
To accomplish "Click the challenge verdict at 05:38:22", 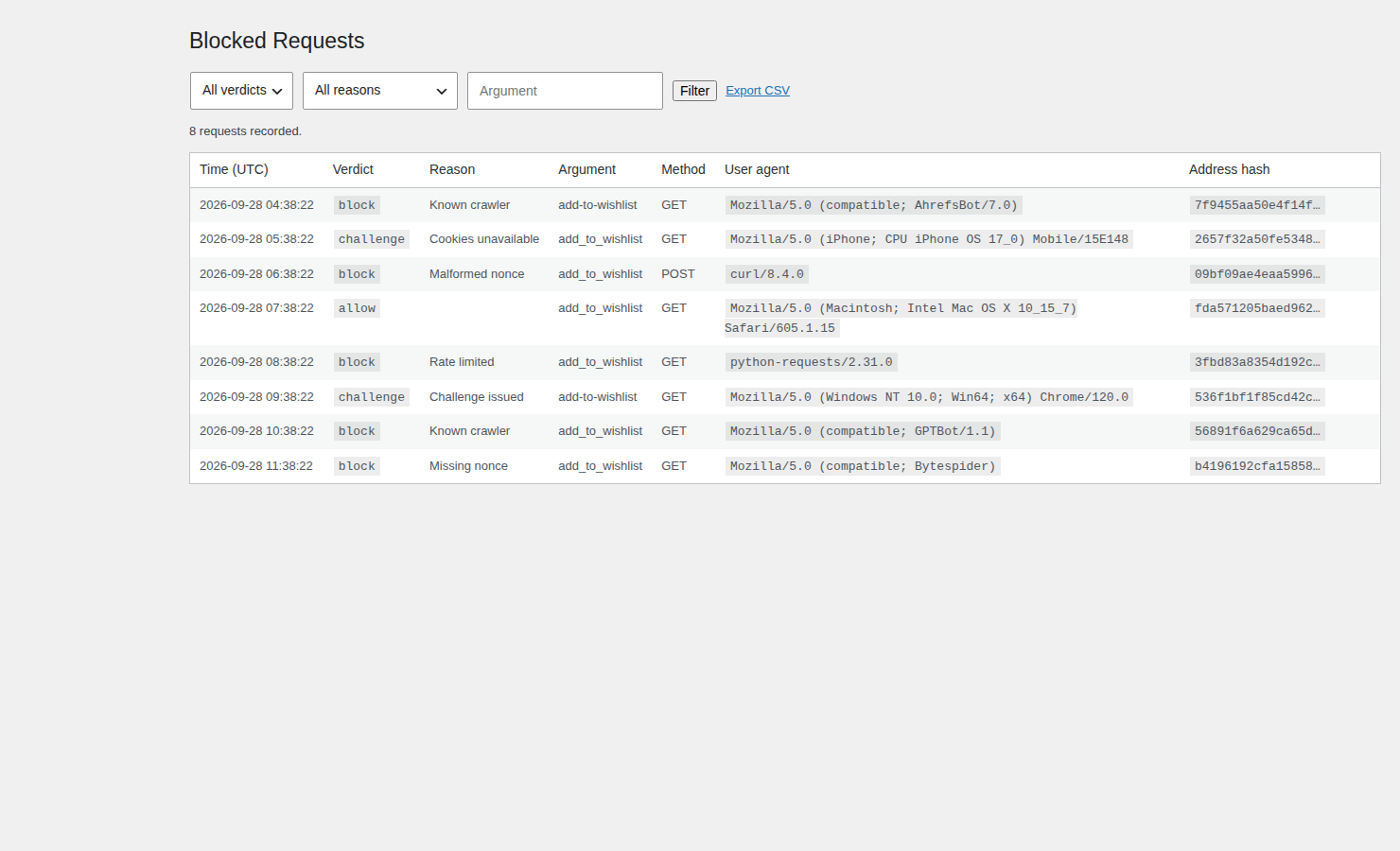I will pos(372,239).
